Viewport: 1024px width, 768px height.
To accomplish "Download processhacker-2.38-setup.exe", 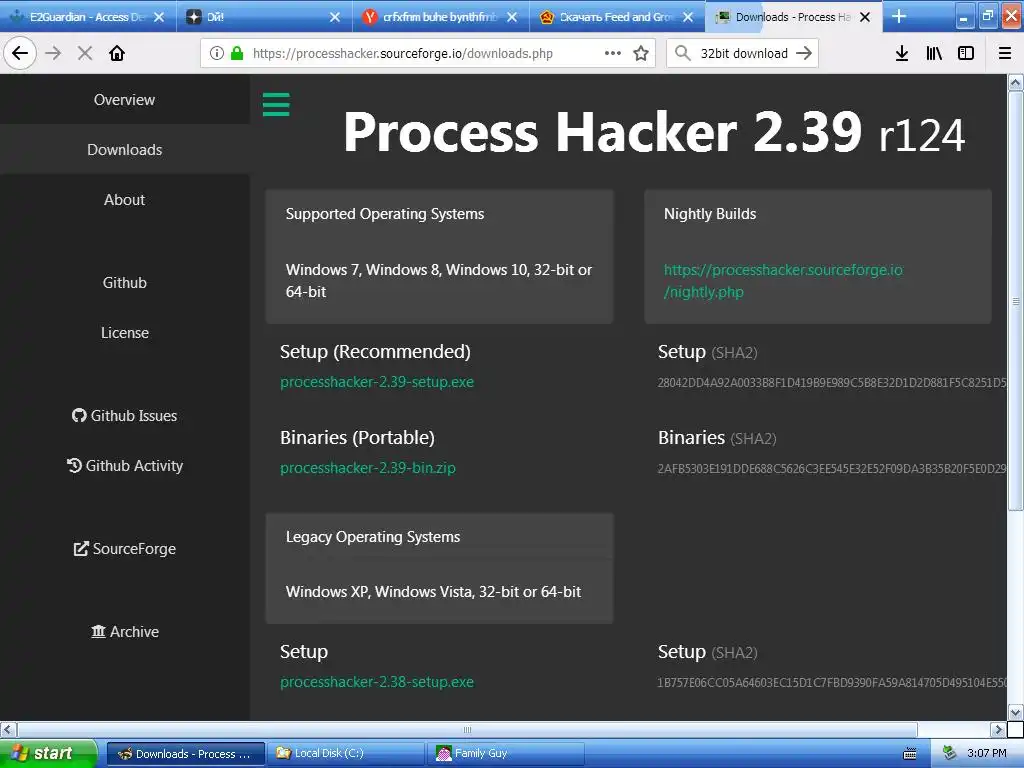I will tap(377, 682).
